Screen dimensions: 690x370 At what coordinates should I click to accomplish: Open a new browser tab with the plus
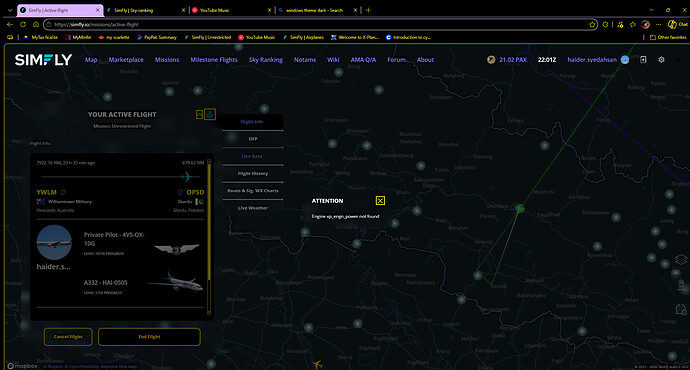(x=368, y=10)
